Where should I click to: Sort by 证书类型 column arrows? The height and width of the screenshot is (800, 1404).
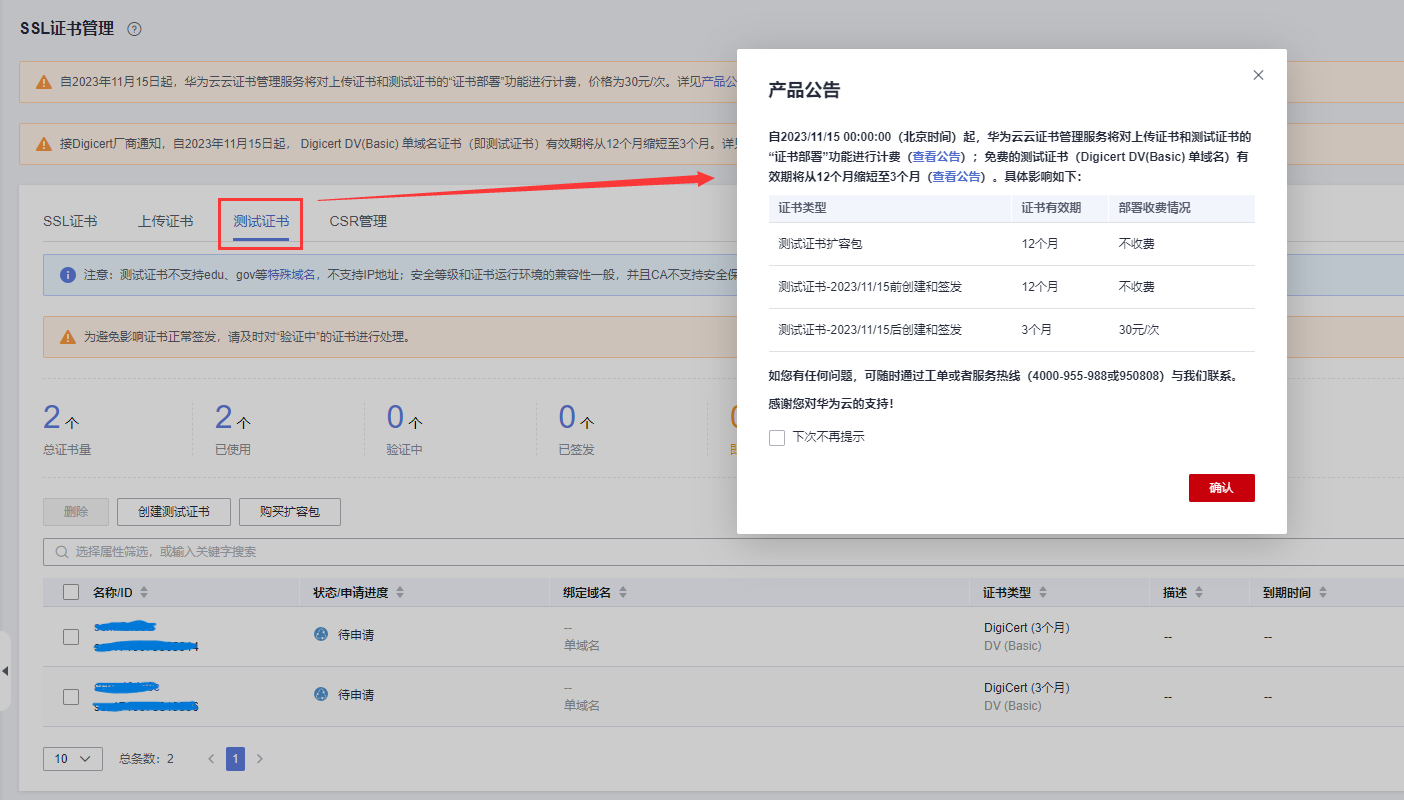click(x=1042, y=593)
